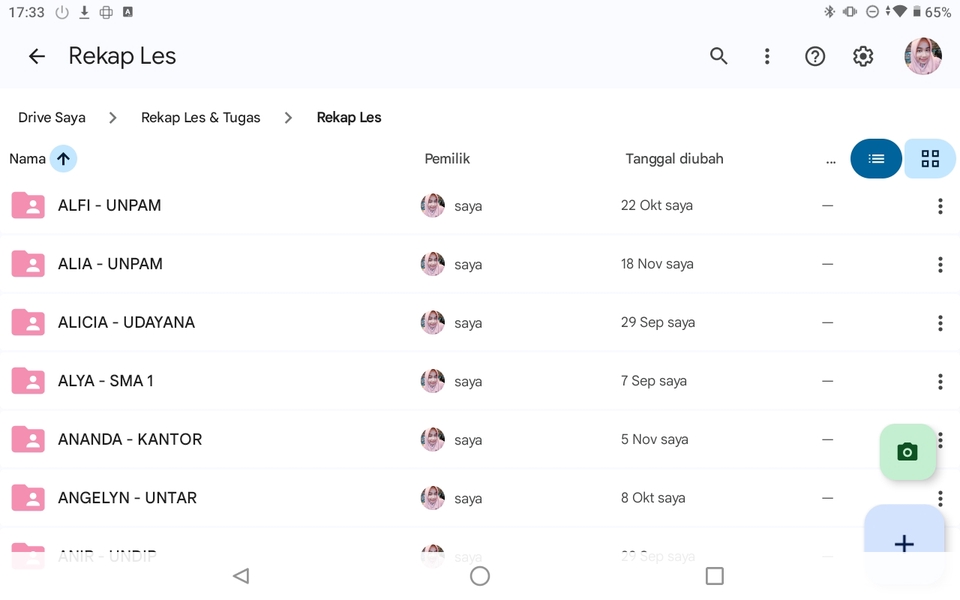Open more options for ALICIA - UDAYANA
The width and height of the screenshot is (960, 600).
[939, 323]
